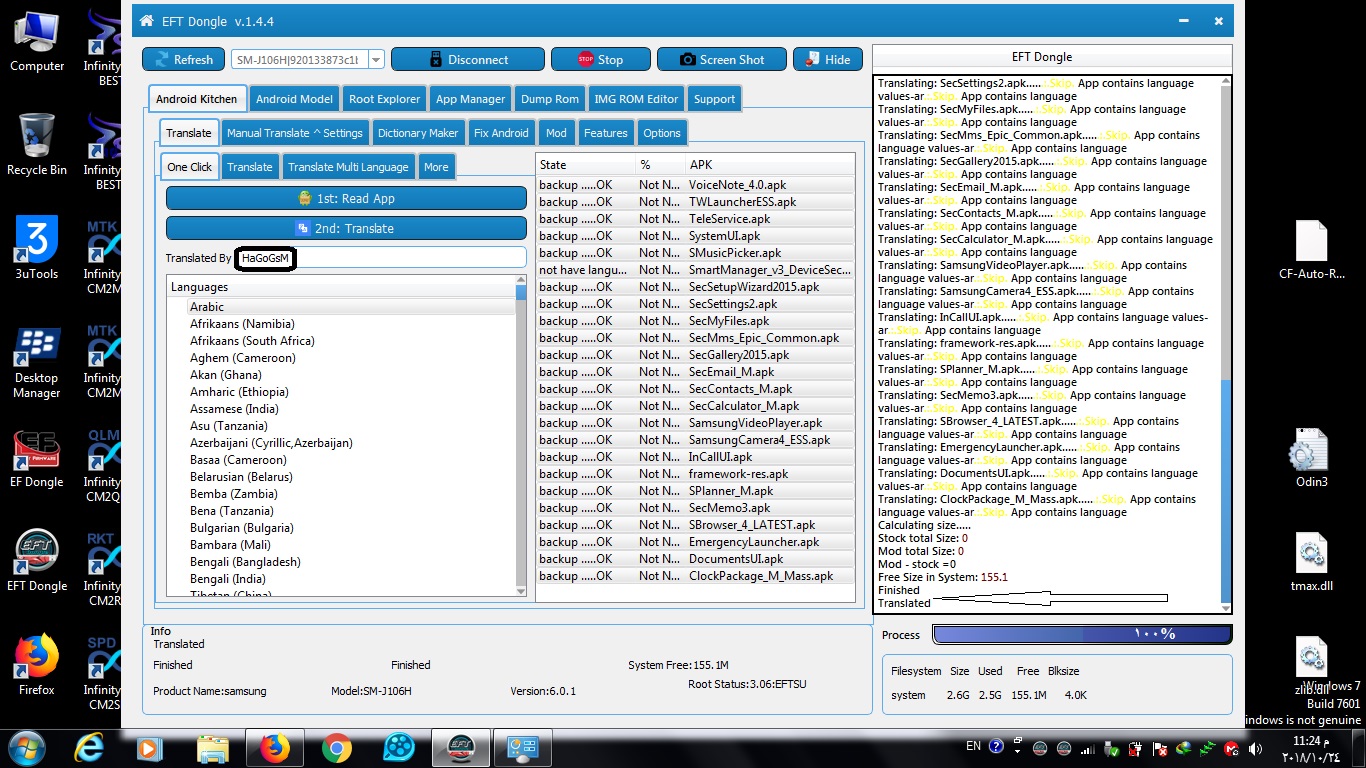The image size is (1366, 768).
Task: Click the Refresh button
Action: pyautogui.click(x=183, y=60)
